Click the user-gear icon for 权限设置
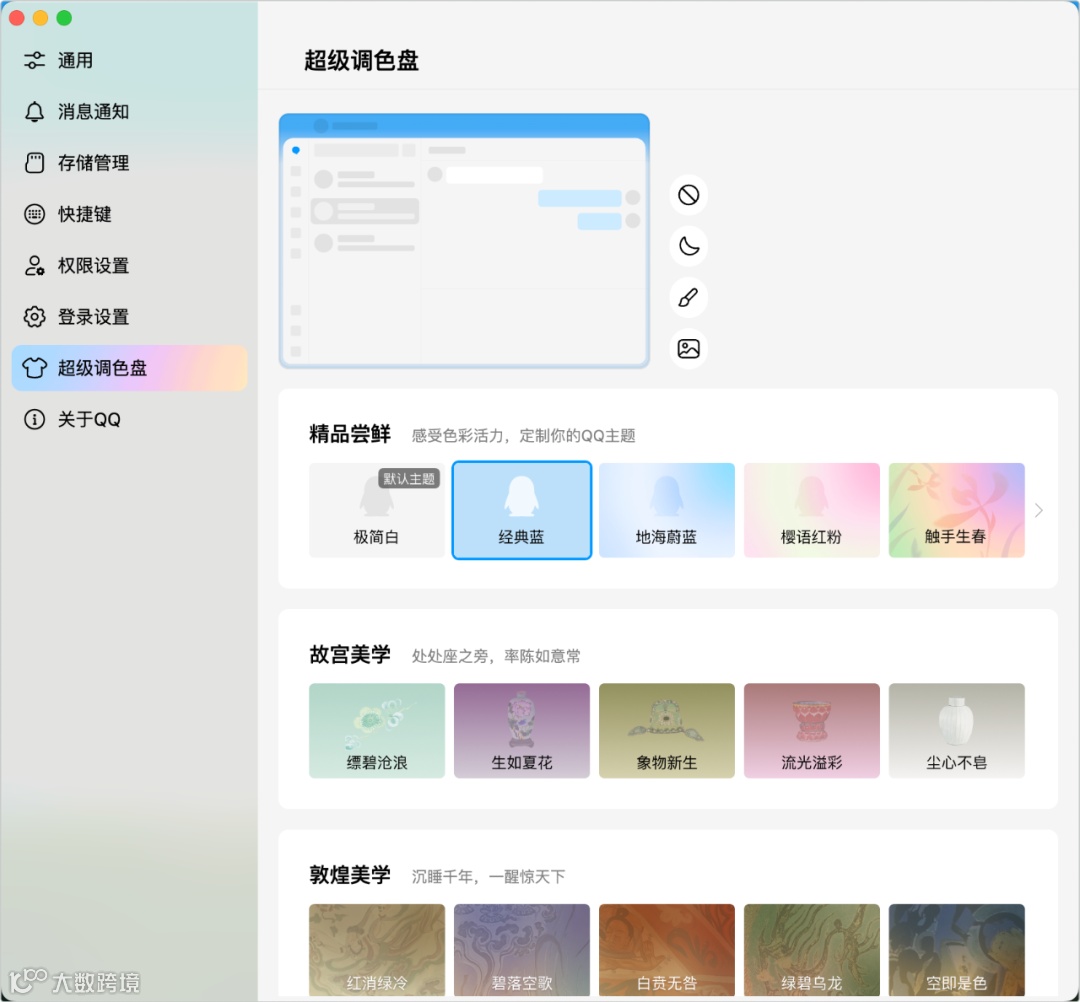Screen dimensions: 1080x1002 [x=34, y=265]
